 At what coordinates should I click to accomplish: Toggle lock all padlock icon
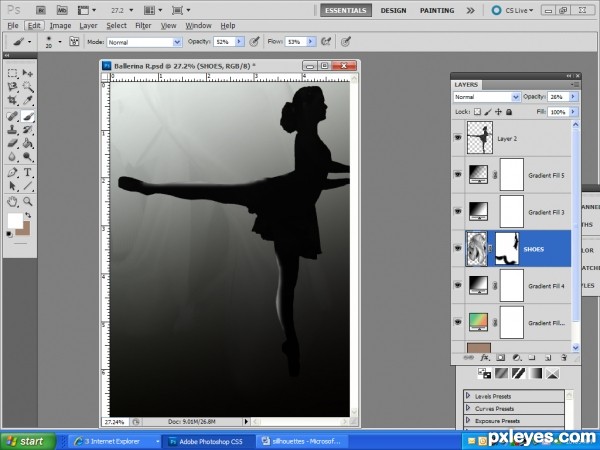click(509, 112)
